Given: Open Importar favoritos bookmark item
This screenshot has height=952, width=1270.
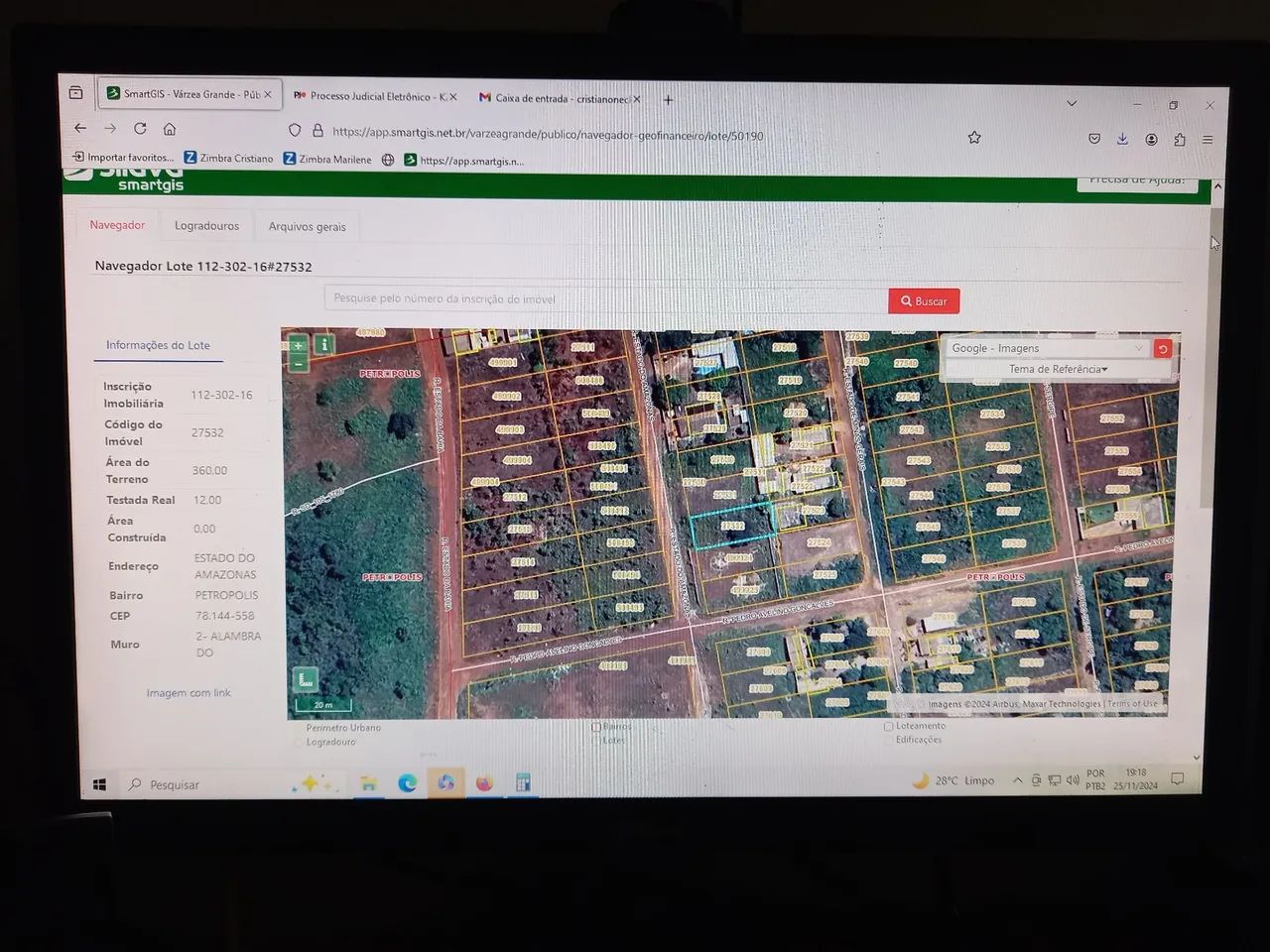Looking at the screenshot, I should (122, 157).
